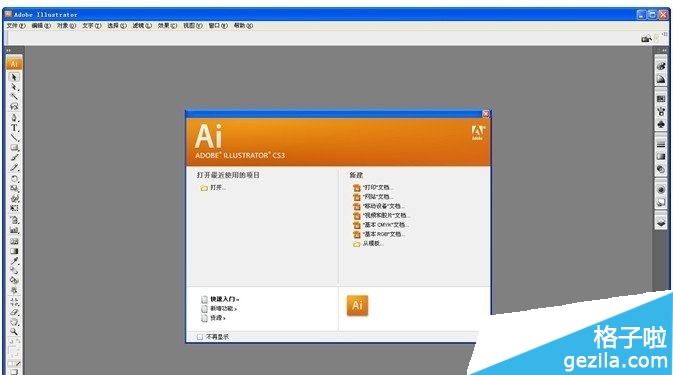Show the Swatches panel
The width and height of the screenshot is (673, 375).
pyautogui.click(x=661, y=99)
